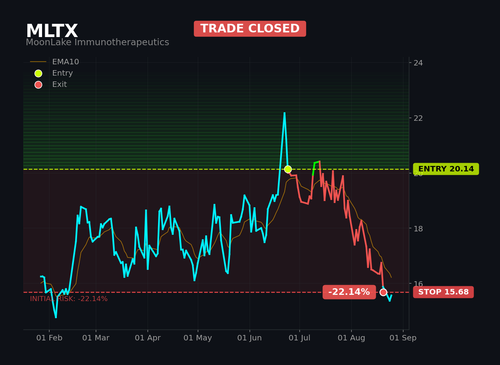Click the TRADE CLOSED badge
The width and height of the screenshot is (500, 365).
(250, 28)
